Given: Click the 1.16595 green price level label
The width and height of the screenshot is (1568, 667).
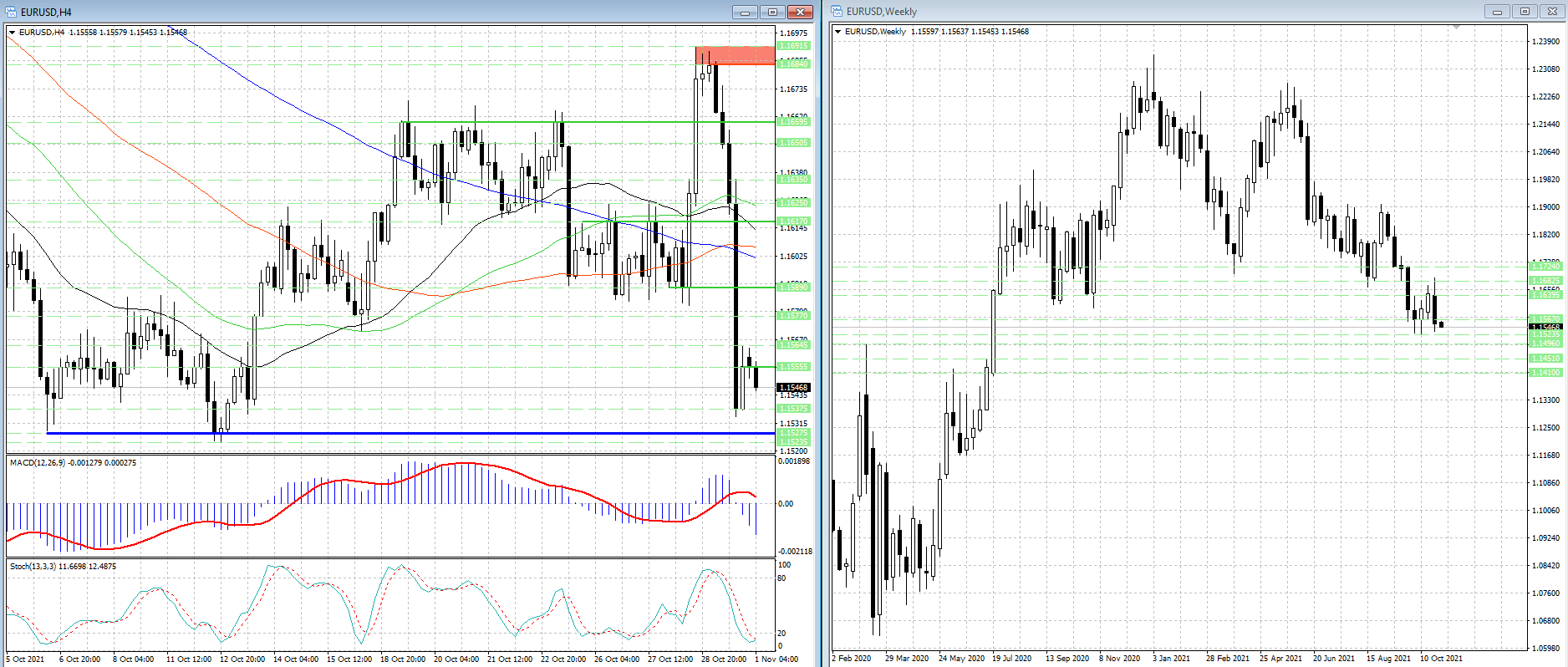Looking at the screenshot, I should pyautogui.click(x=793, y=122).
